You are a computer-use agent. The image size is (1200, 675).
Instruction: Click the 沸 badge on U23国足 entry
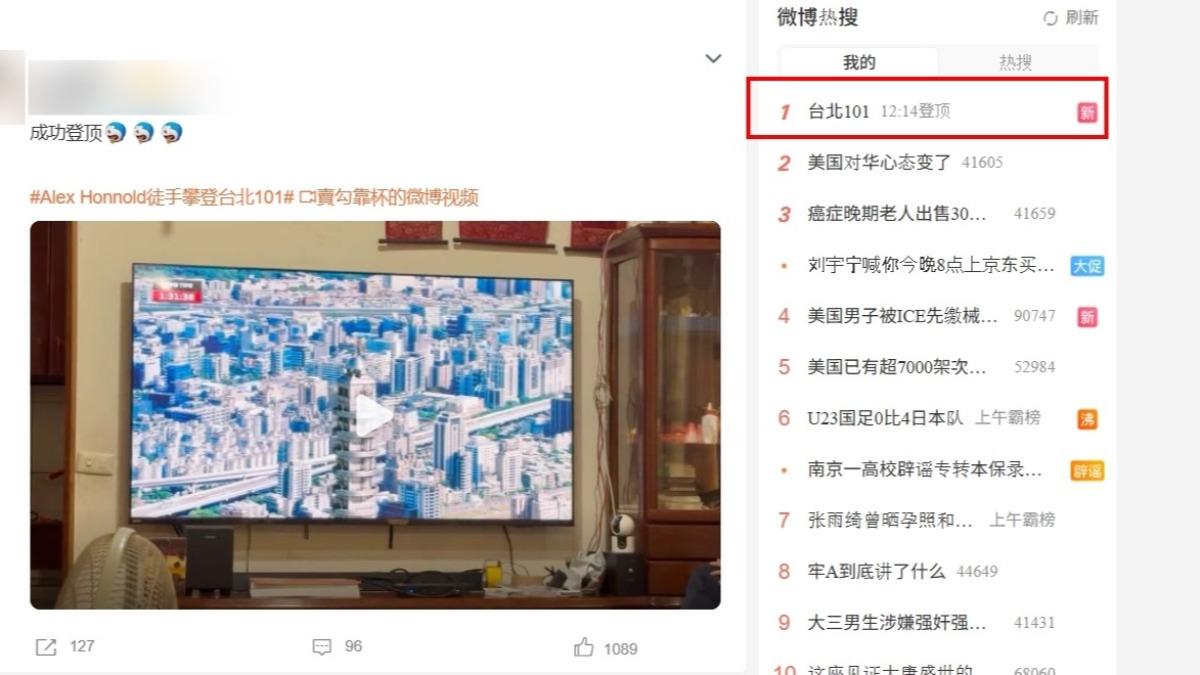point(1087,419)
